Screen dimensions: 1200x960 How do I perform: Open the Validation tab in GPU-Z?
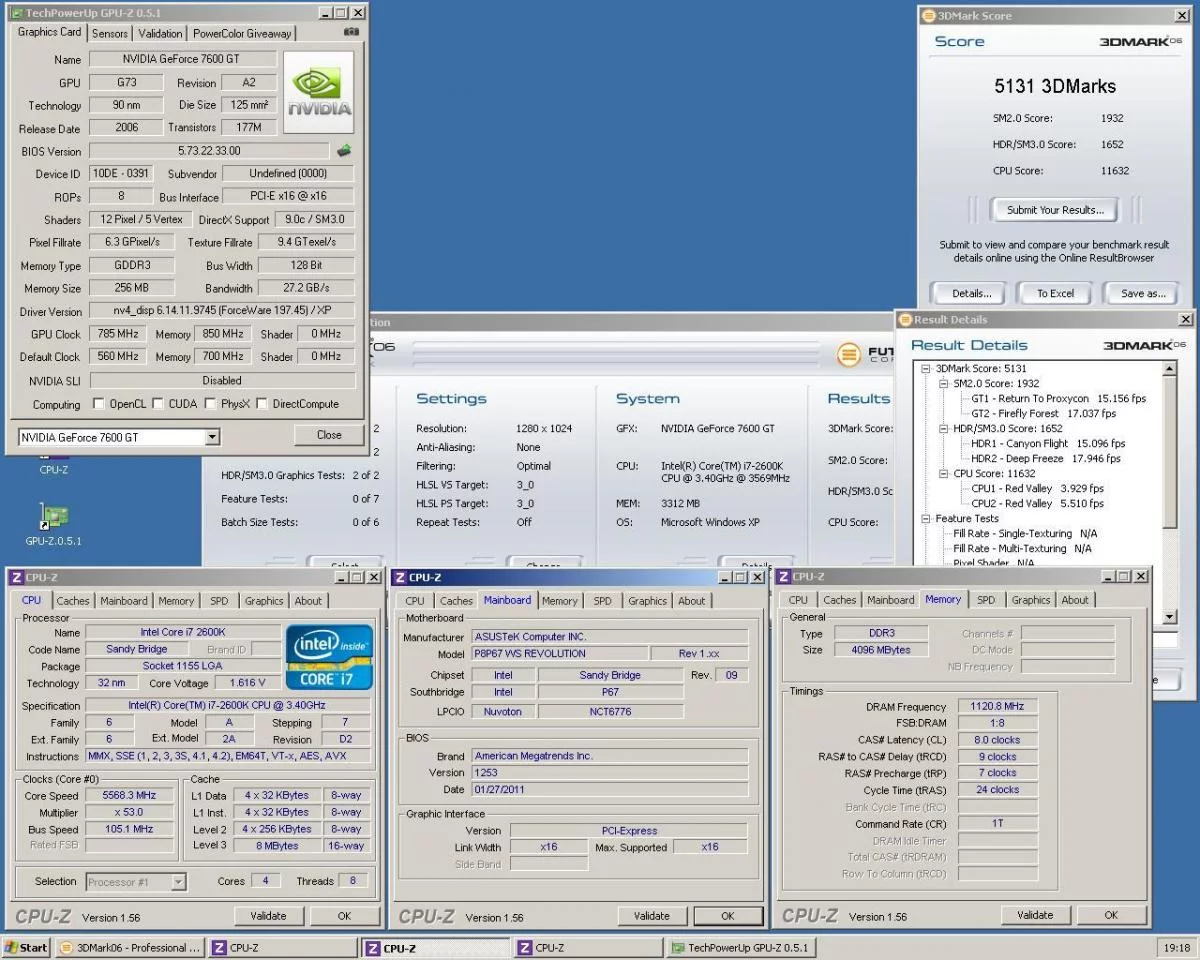pyautogui.click(x=160, y=33)
